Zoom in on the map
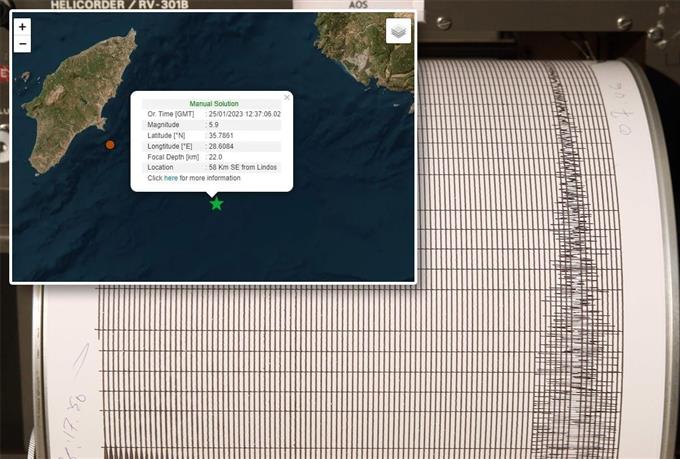680x459 pixels. (23, 27)
